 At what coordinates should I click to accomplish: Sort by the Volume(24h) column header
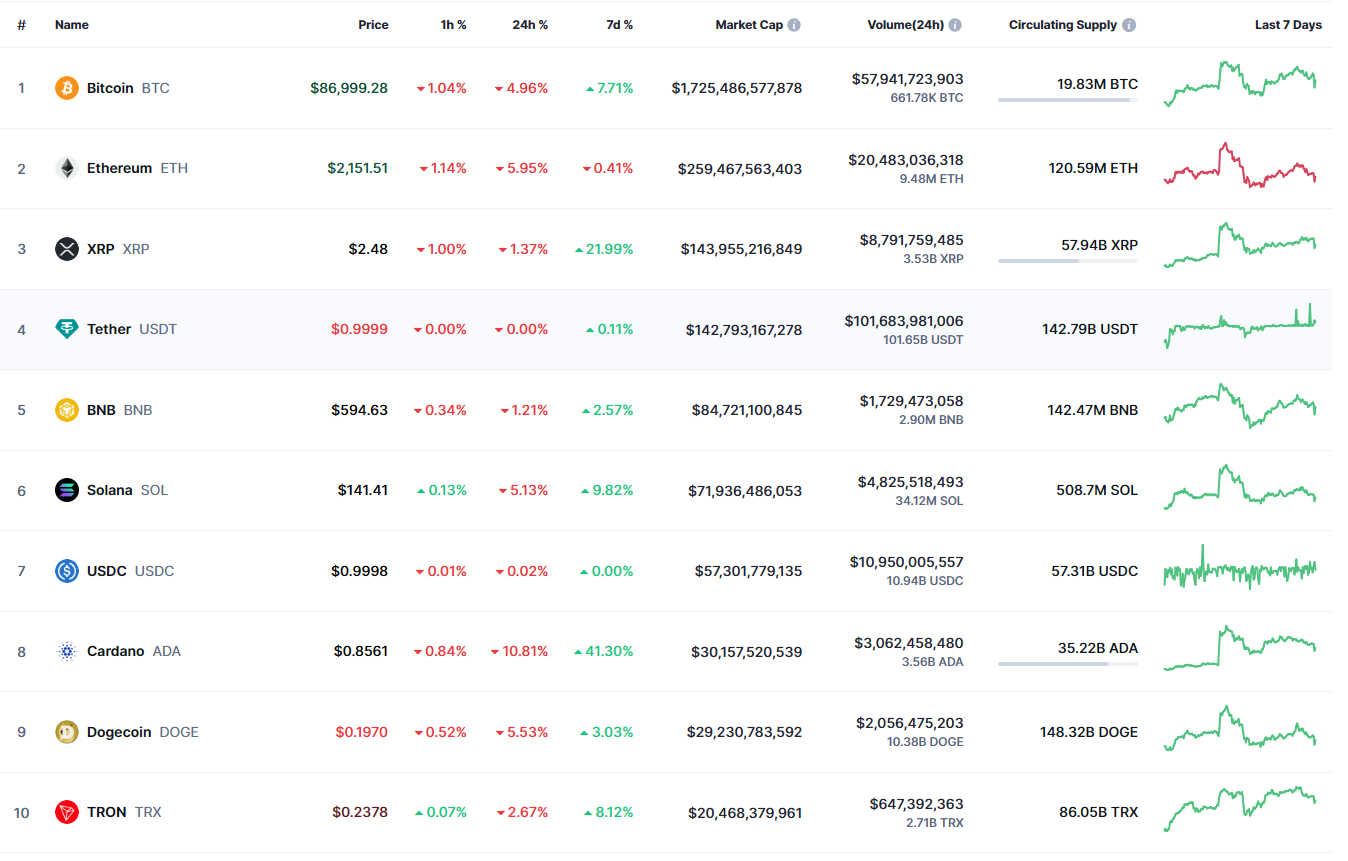(x=905, y=25)
